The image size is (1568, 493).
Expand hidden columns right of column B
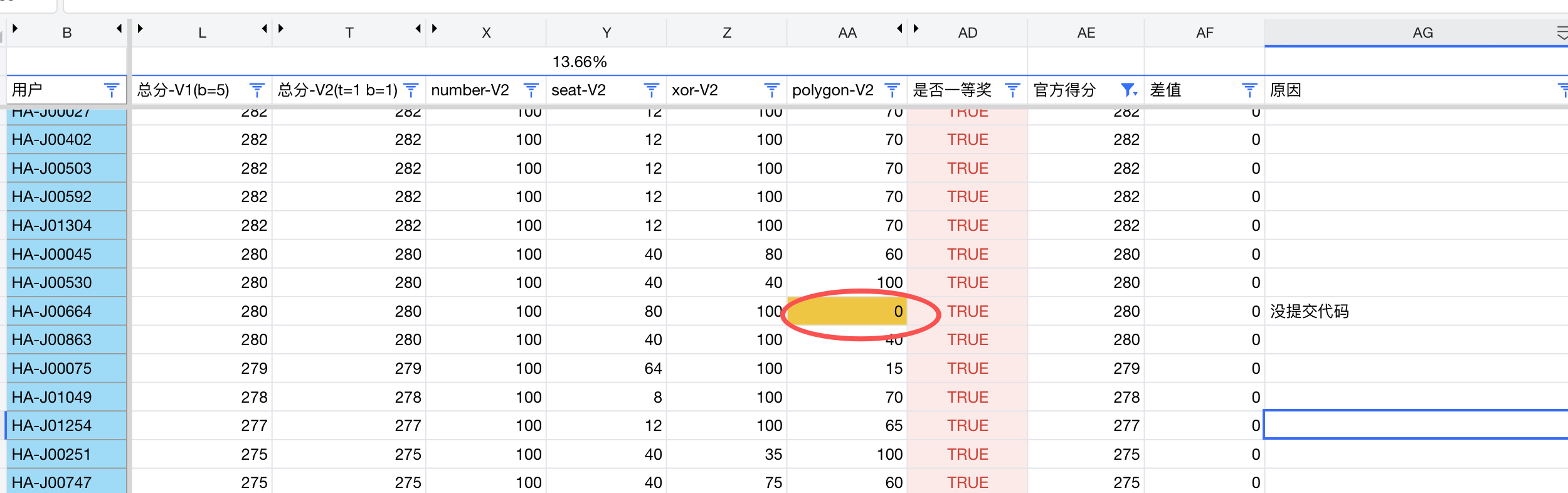119,28
